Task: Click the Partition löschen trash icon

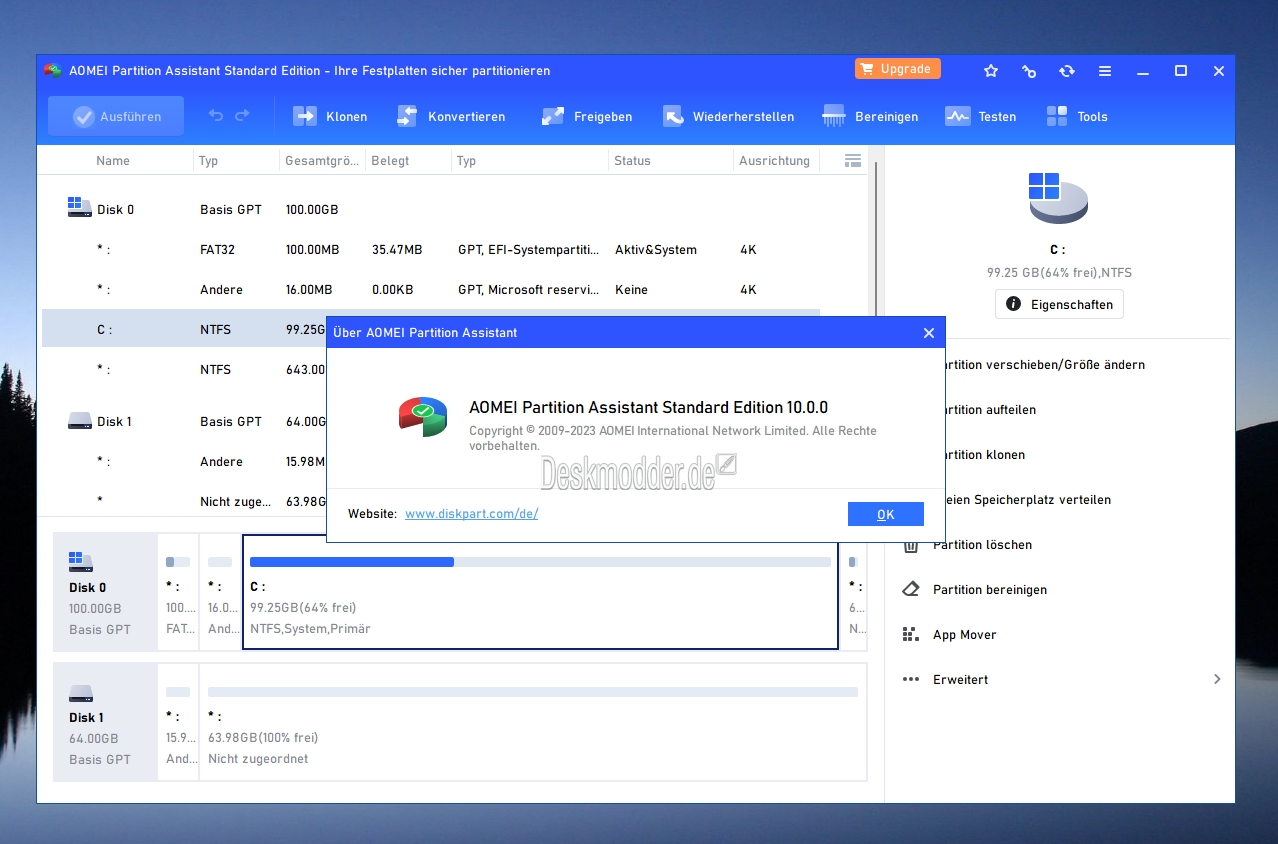Action: (911, 545)
